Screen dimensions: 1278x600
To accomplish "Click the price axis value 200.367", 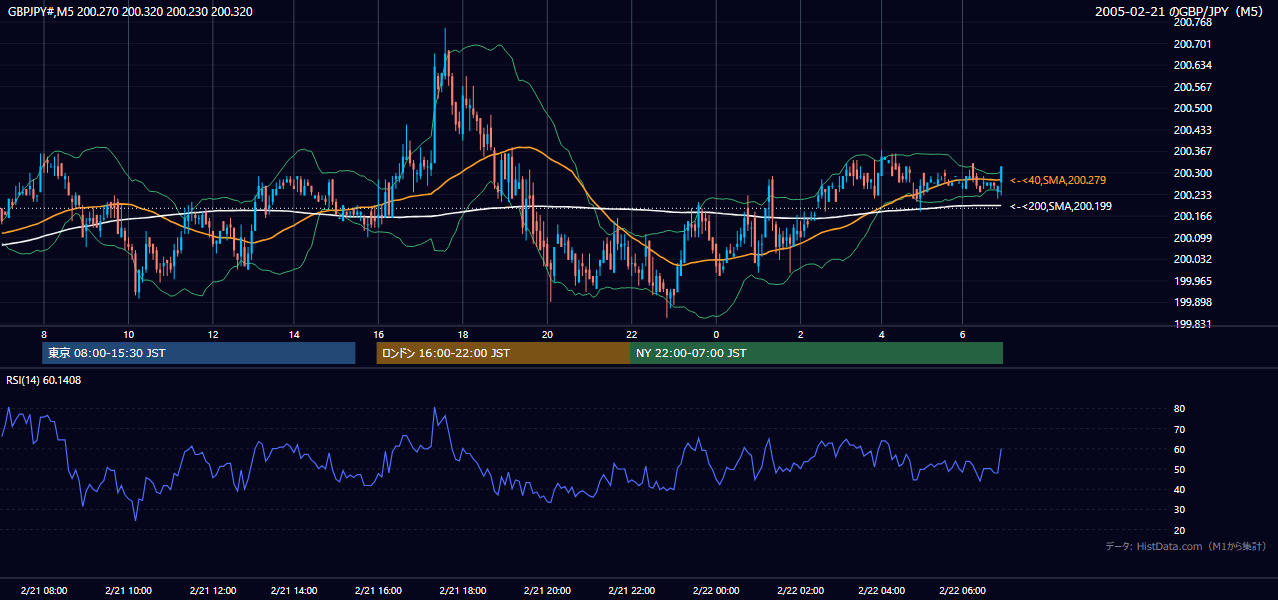I will click(x=1194, y=151).
